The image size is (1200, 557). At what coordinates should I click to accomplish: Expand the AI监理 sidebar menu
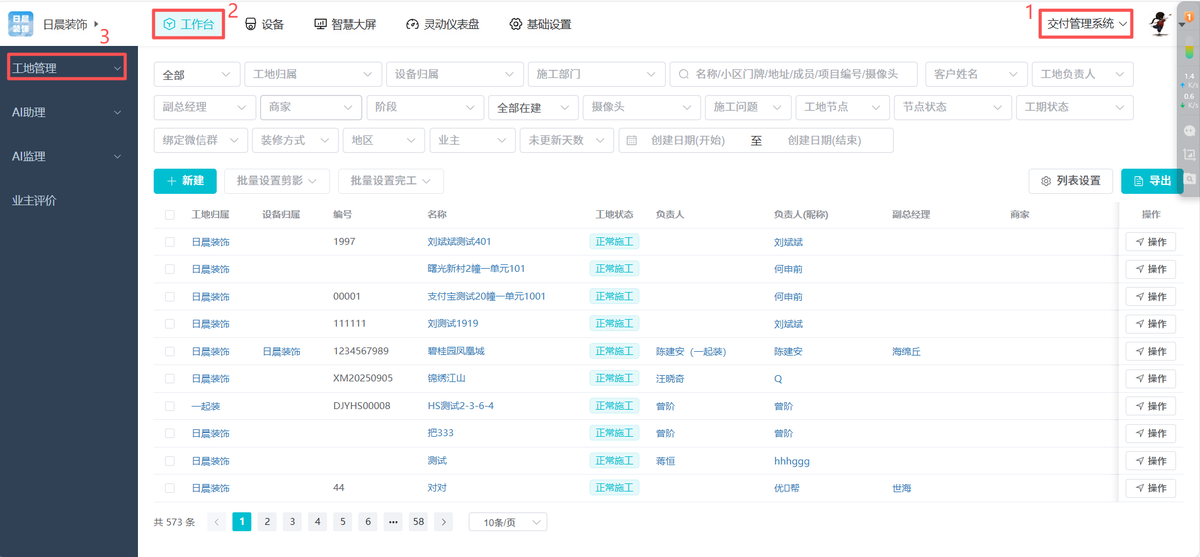tap(68, 156)
